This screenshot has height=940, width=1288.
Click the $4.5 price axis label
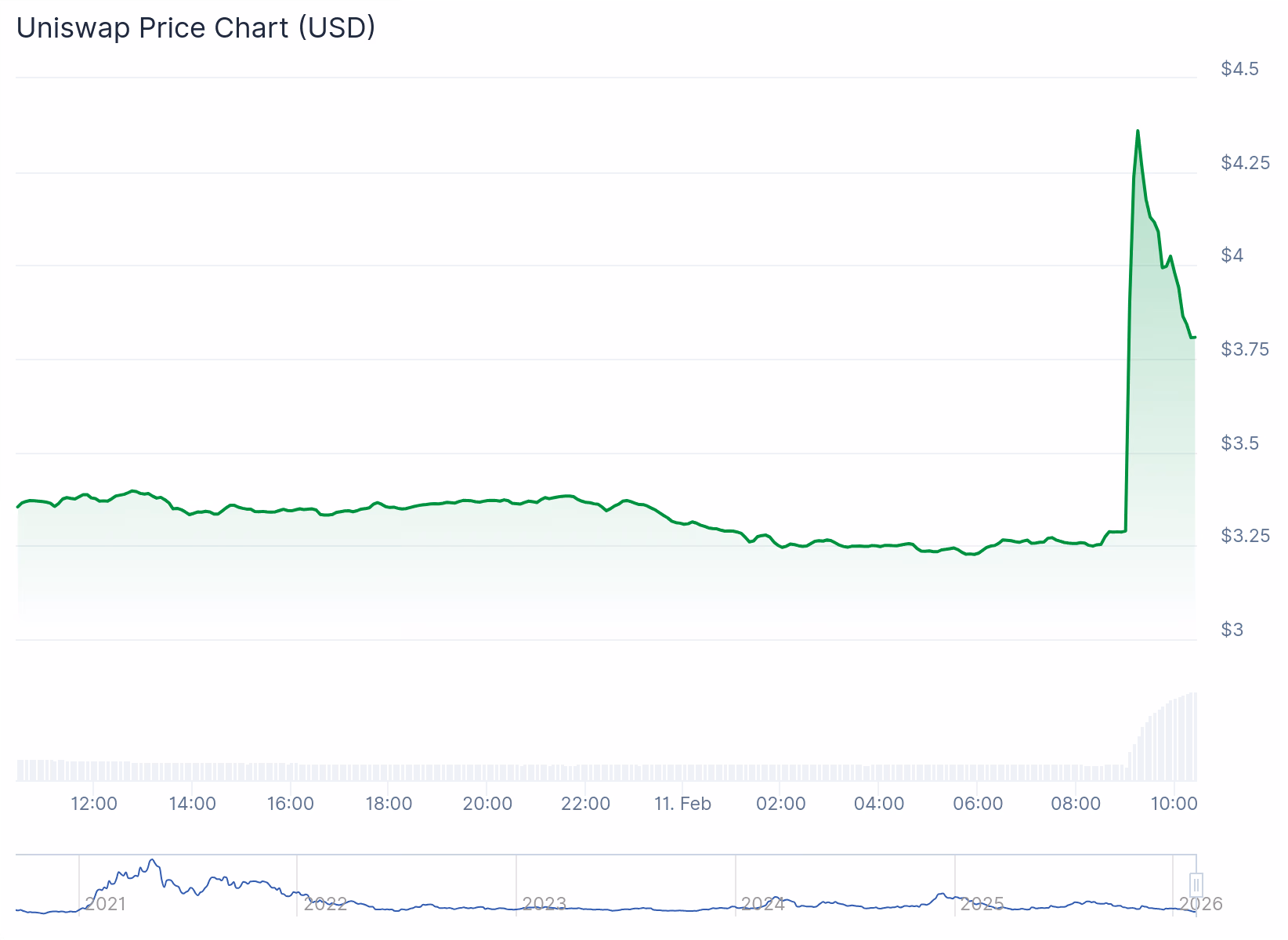click(x=1239, y=69)
